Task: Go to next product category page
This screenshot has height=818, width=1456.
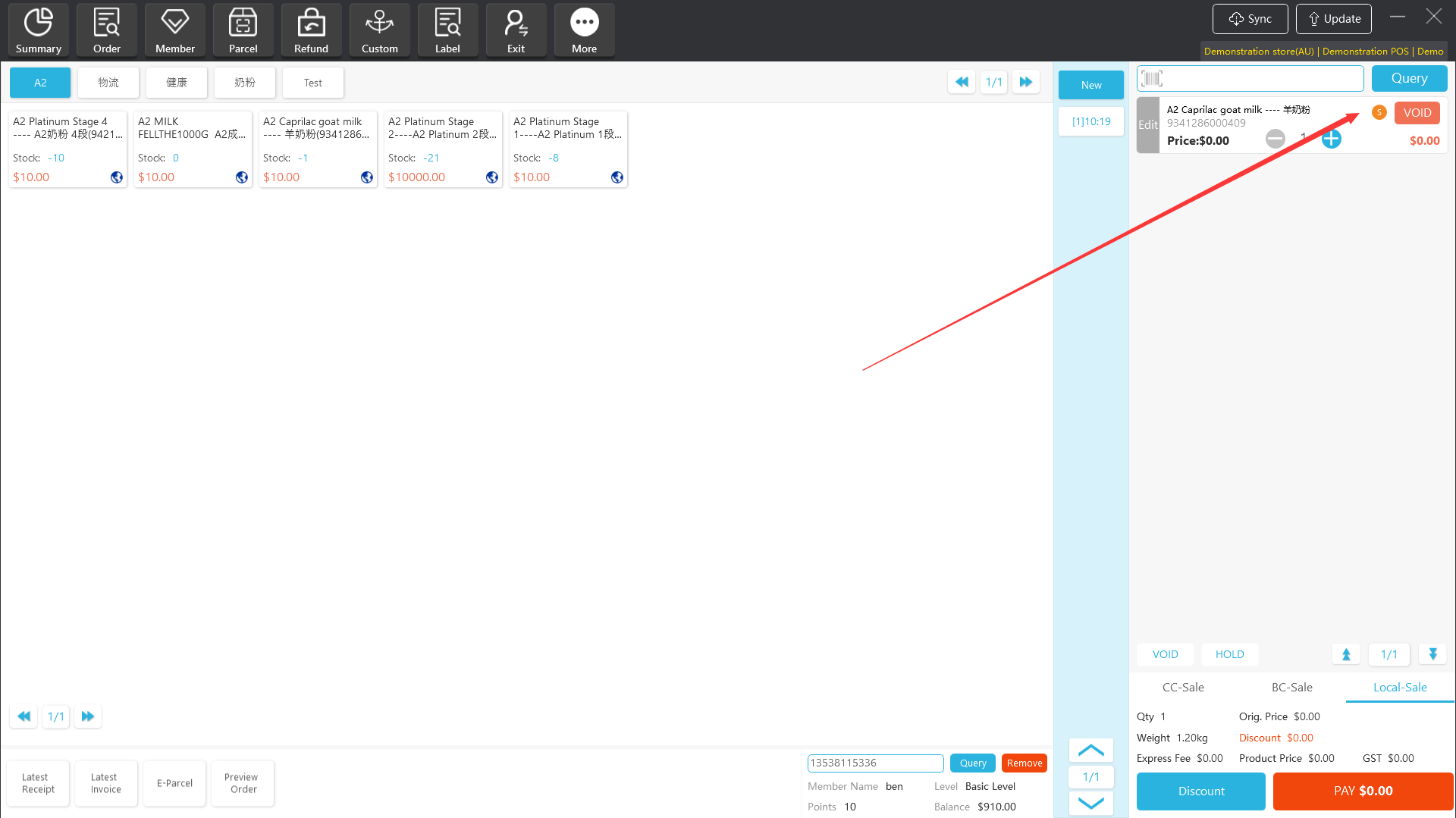Action: (x=1026, y=82)
